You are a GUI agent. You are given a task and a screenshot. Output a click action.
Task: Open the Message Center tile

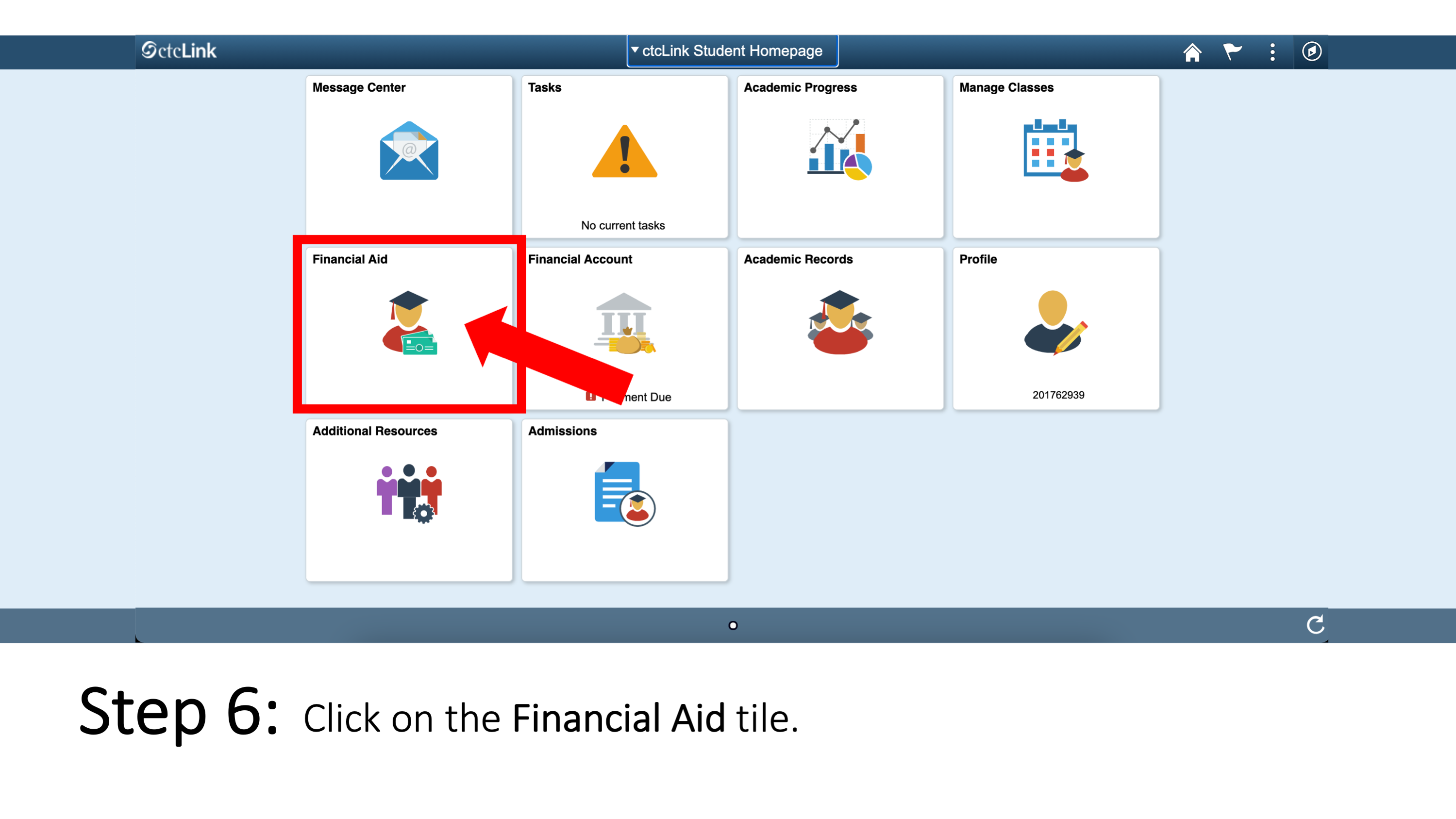[x=408, y=155]
